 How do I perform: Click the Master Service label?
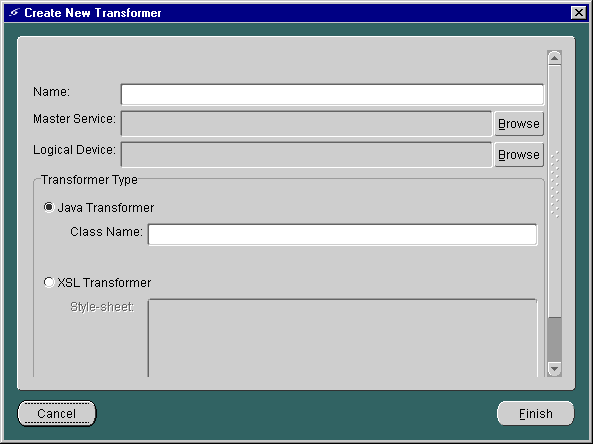74,119
